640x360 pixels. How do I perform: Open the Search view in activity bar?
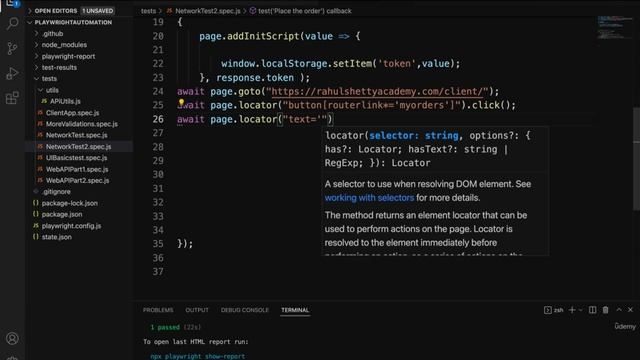13,23
